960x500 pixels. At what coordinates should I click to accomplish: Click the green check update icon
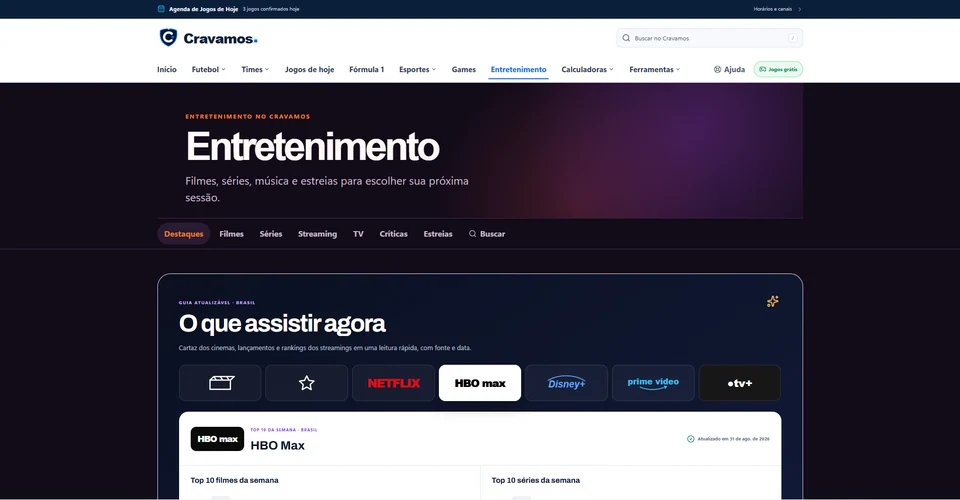point(691,439)
